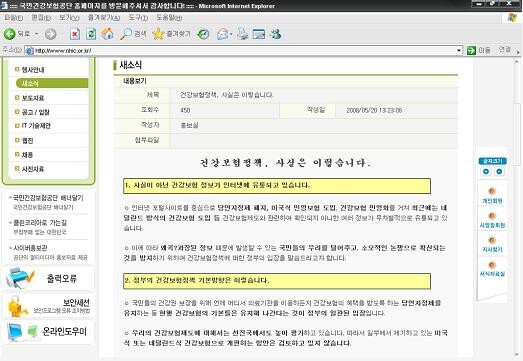Expand the address bar dropdown arrow
Screen dimensions: 523x361
(x=459, y=51)
